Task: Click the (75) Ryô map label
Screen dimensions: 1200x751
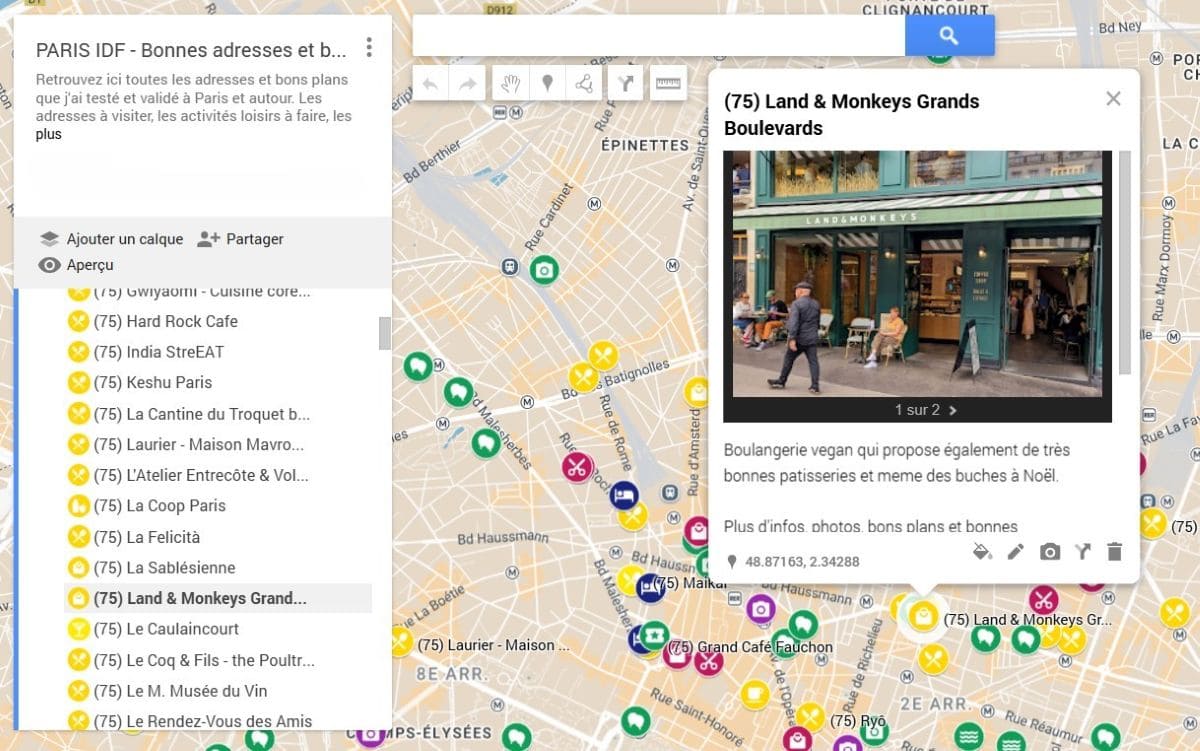Action: [858, 720]
